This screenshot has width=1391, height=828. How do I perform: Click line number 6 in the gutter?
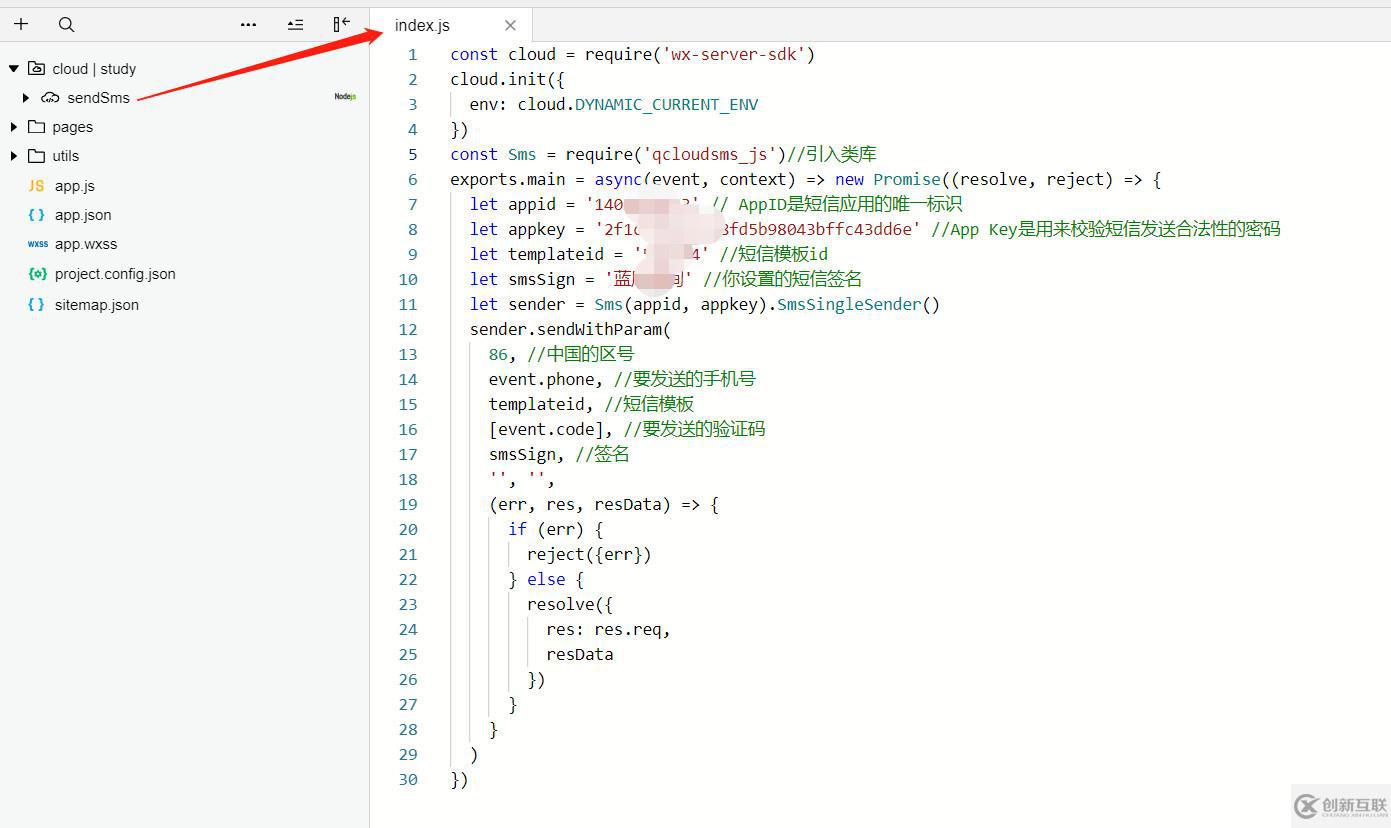click(412, 179)
